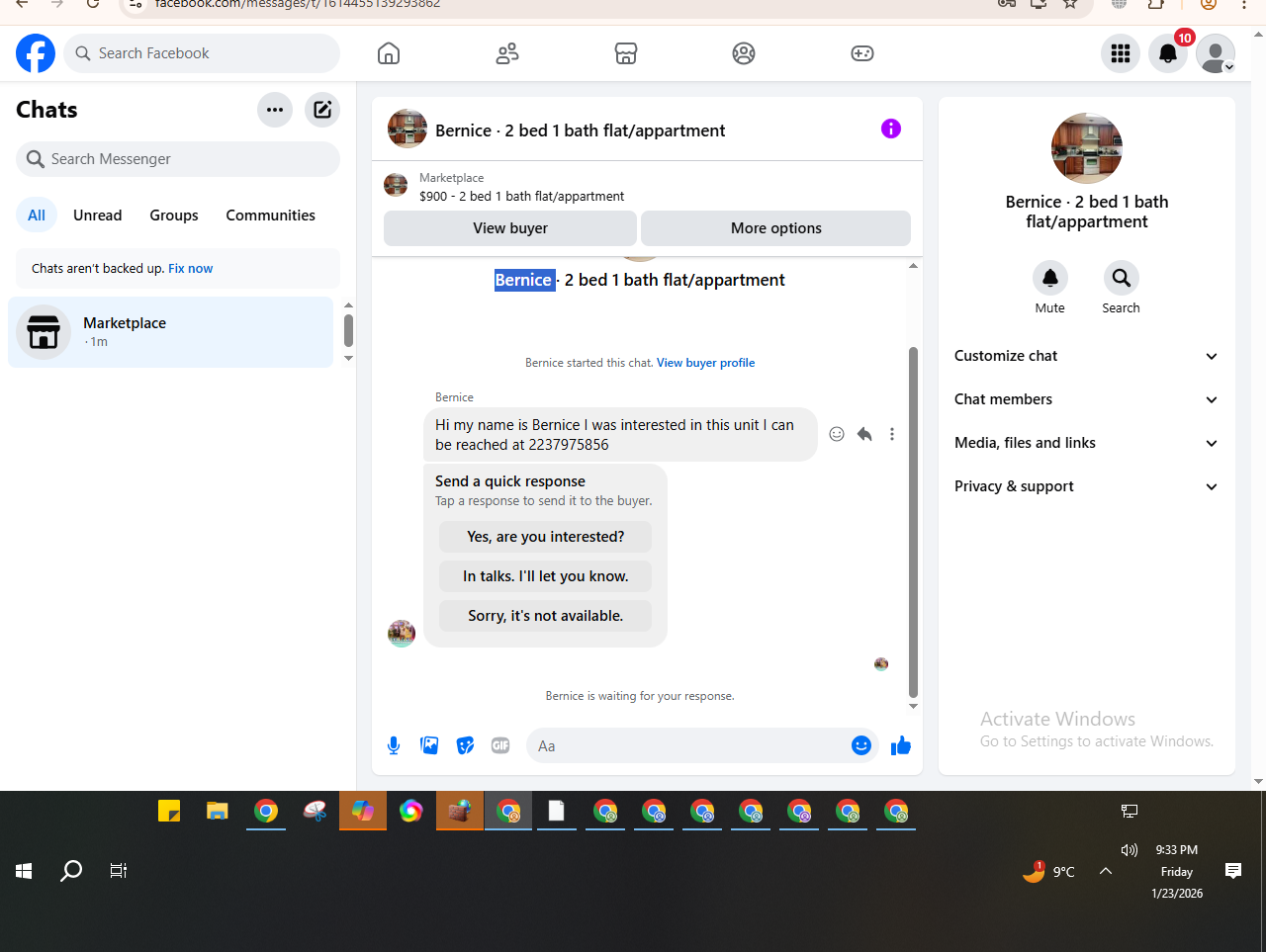Image resolution: width=1266 pixels, height=952 pixels.
Task: Start a new message with compose icon
Action: pos(322,110)
